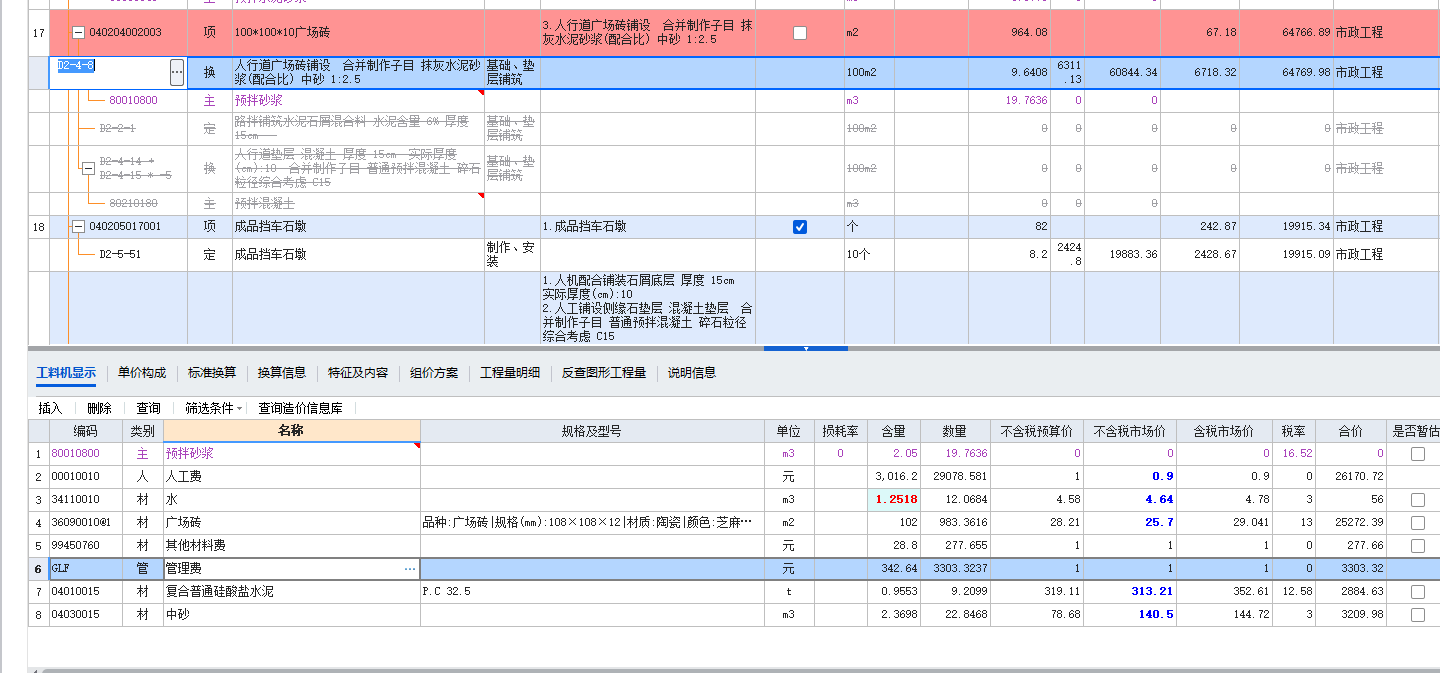Toggle 是否暂估 checkbox for 广场砖 row

1418,523
